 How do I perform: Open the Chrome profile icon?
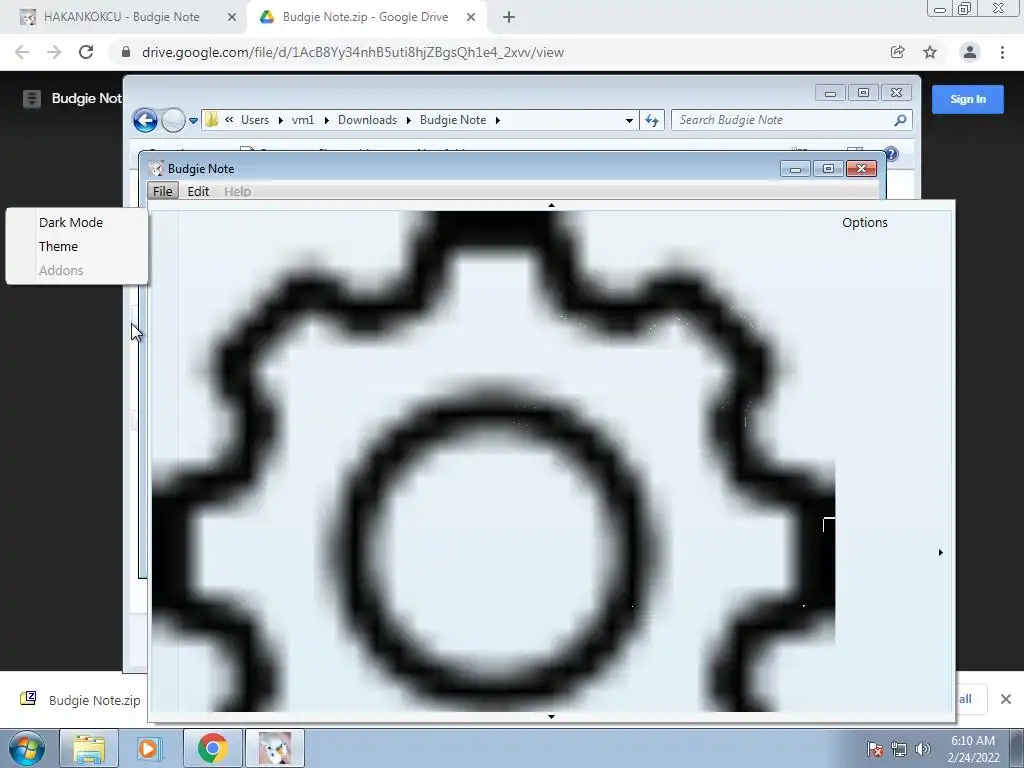[x=970, y=52]
